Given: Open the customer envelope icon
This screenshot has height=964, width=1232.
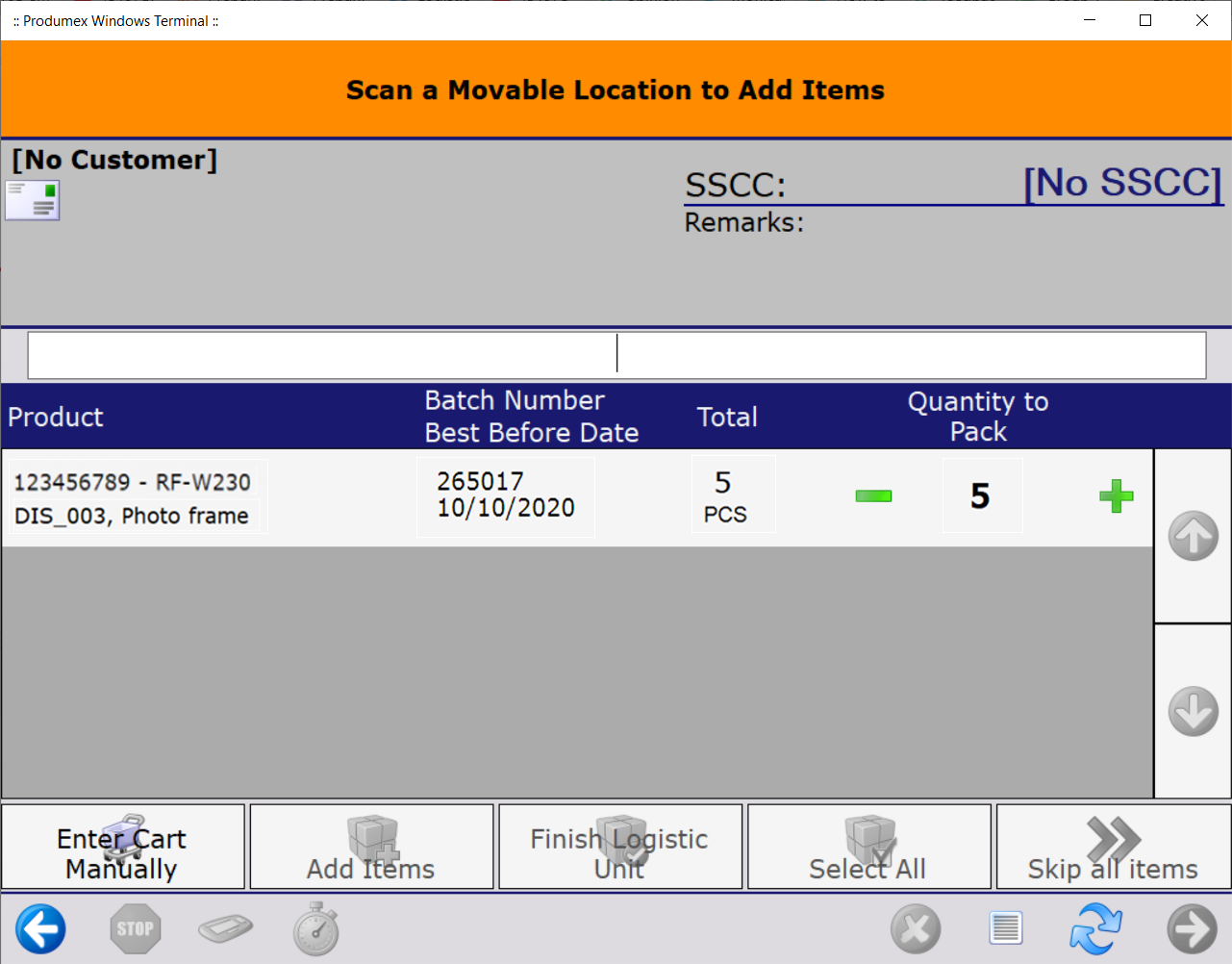Looking at the screenshot, I should coord(33,201).
